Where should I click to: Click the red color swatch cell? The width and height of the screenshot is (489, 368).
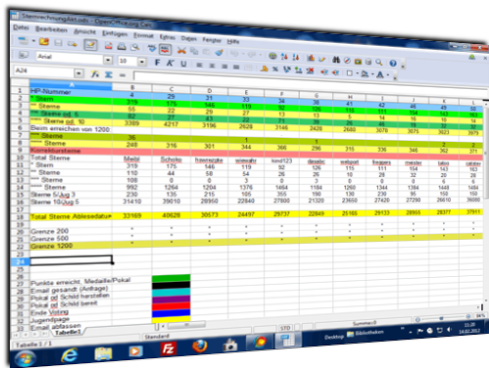[x=171, y=306]
